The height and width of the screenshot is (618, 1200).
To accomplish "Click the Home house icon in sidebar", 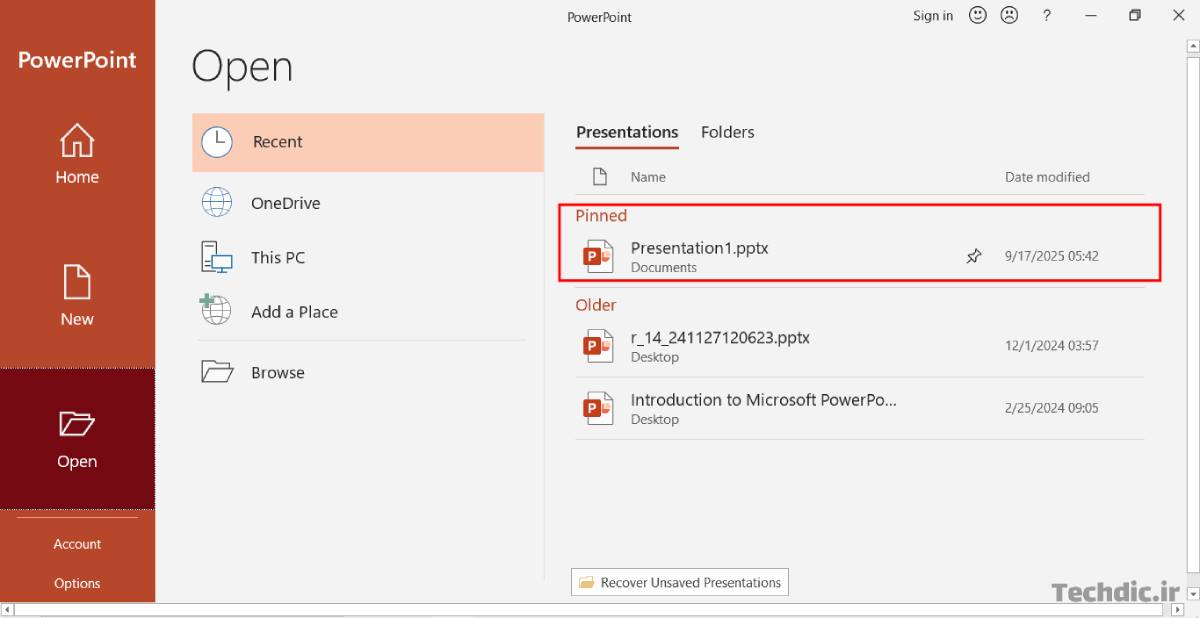I will coord(77,141).
